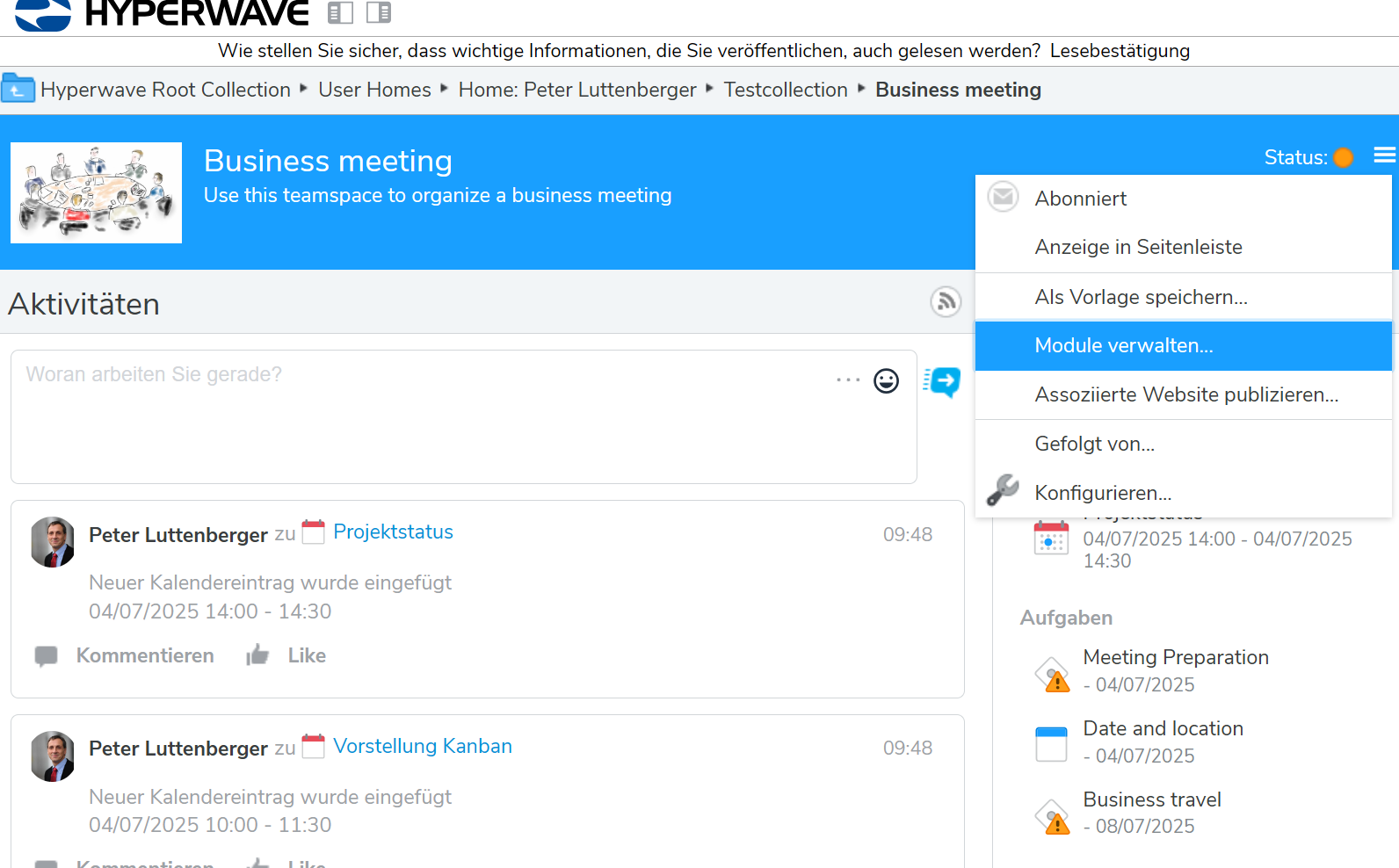Click breadcrumb arrow after Testcollection
1399x868 pixels.
pyautogui.click(x=862, y=88)
